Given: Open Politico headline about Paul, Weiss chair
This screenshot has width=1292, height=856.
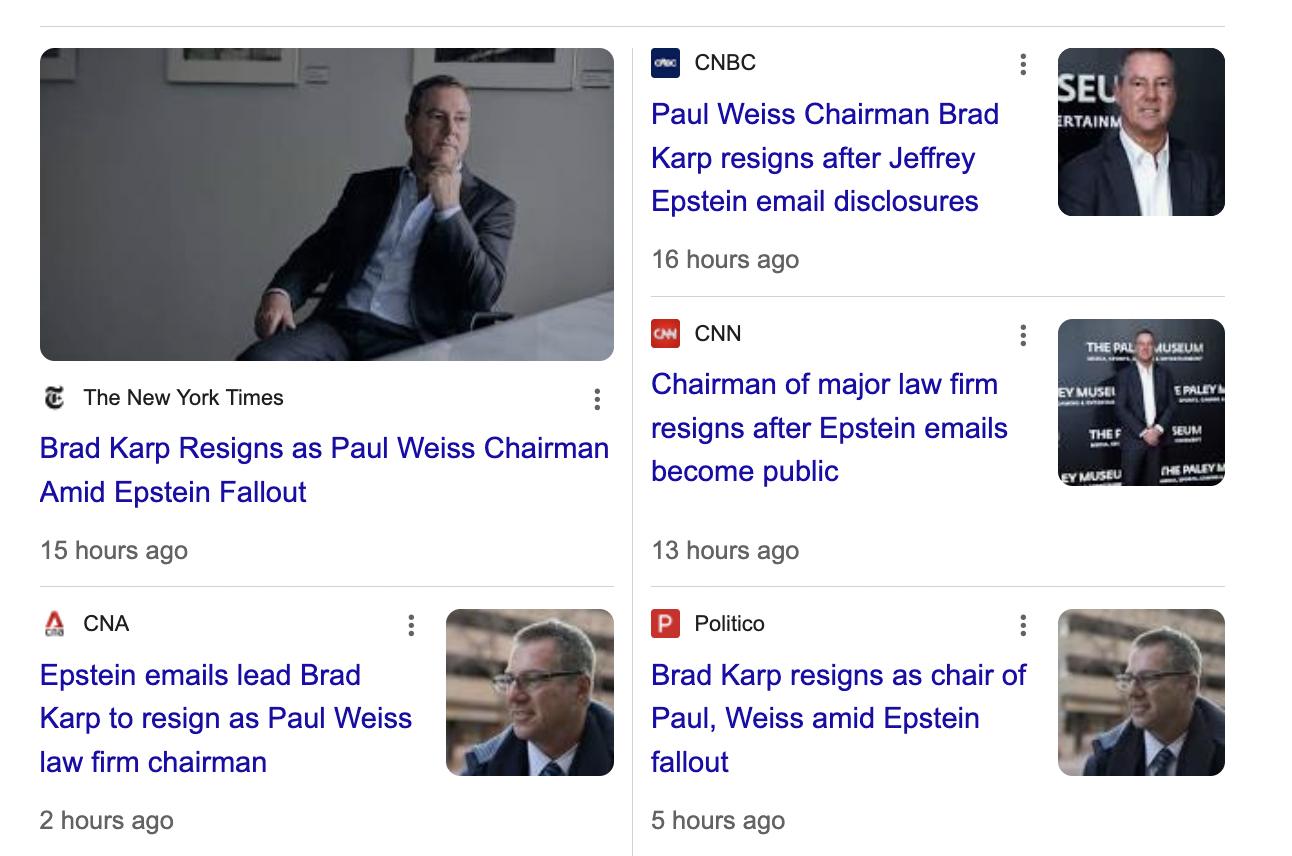Looking at the screenshot, I should pyautogui.click(x=838, y=718).
